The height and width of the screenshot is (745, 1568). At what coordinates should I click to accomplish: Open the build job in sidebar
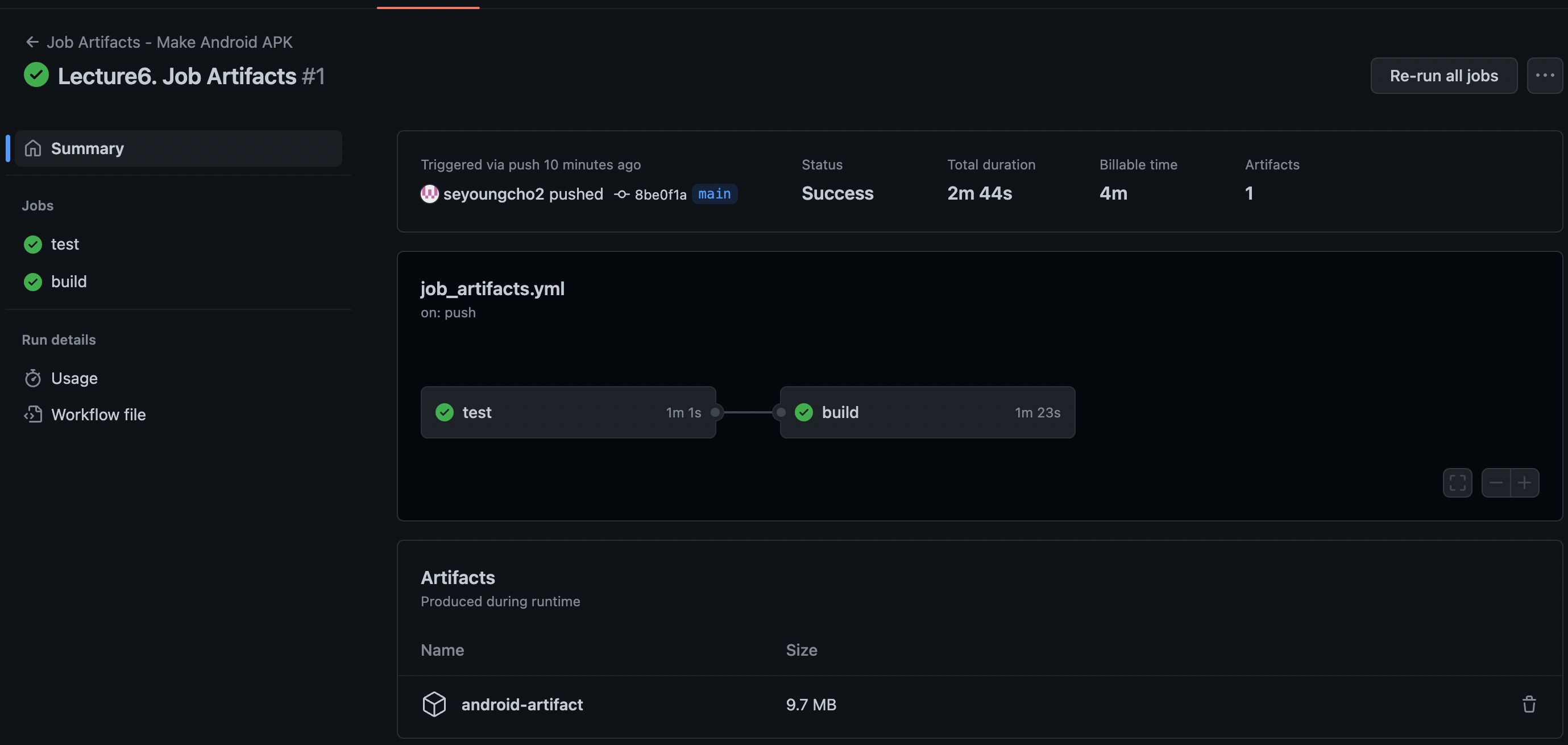68,281
